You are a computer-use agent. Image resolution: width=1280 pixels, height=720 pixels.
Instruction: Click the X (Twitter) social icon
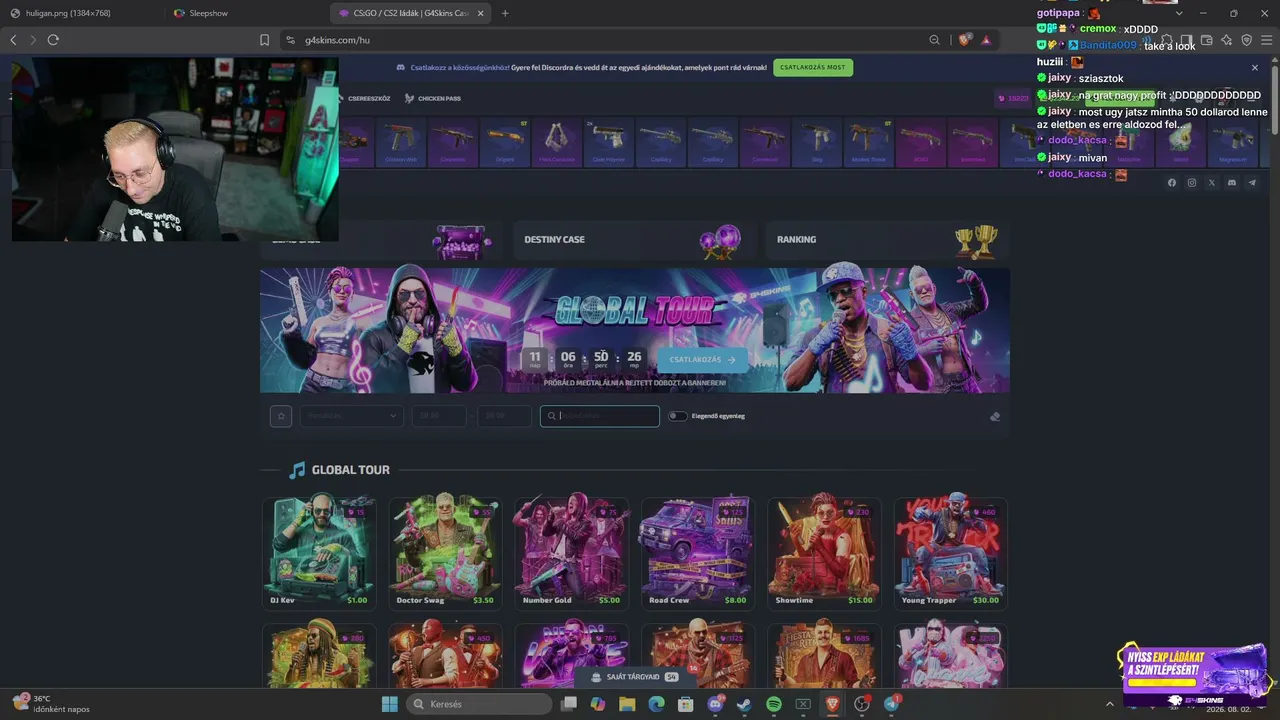[1212, 183]
